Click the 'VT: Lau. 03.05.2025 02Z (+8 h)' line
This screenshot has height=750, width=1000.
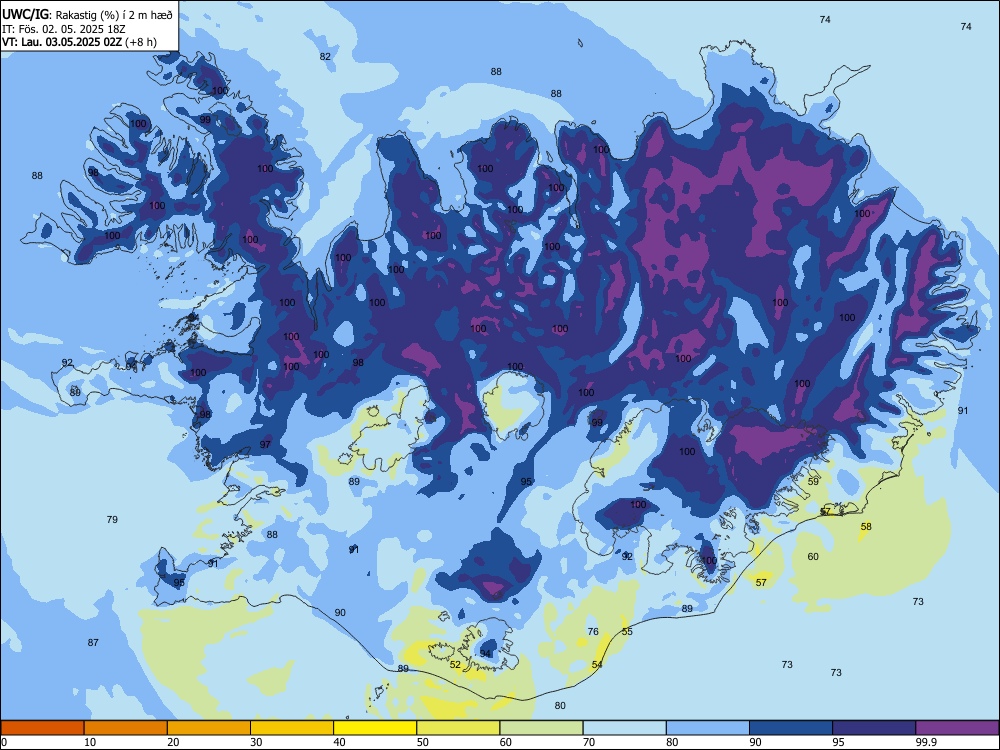[79, 42]
